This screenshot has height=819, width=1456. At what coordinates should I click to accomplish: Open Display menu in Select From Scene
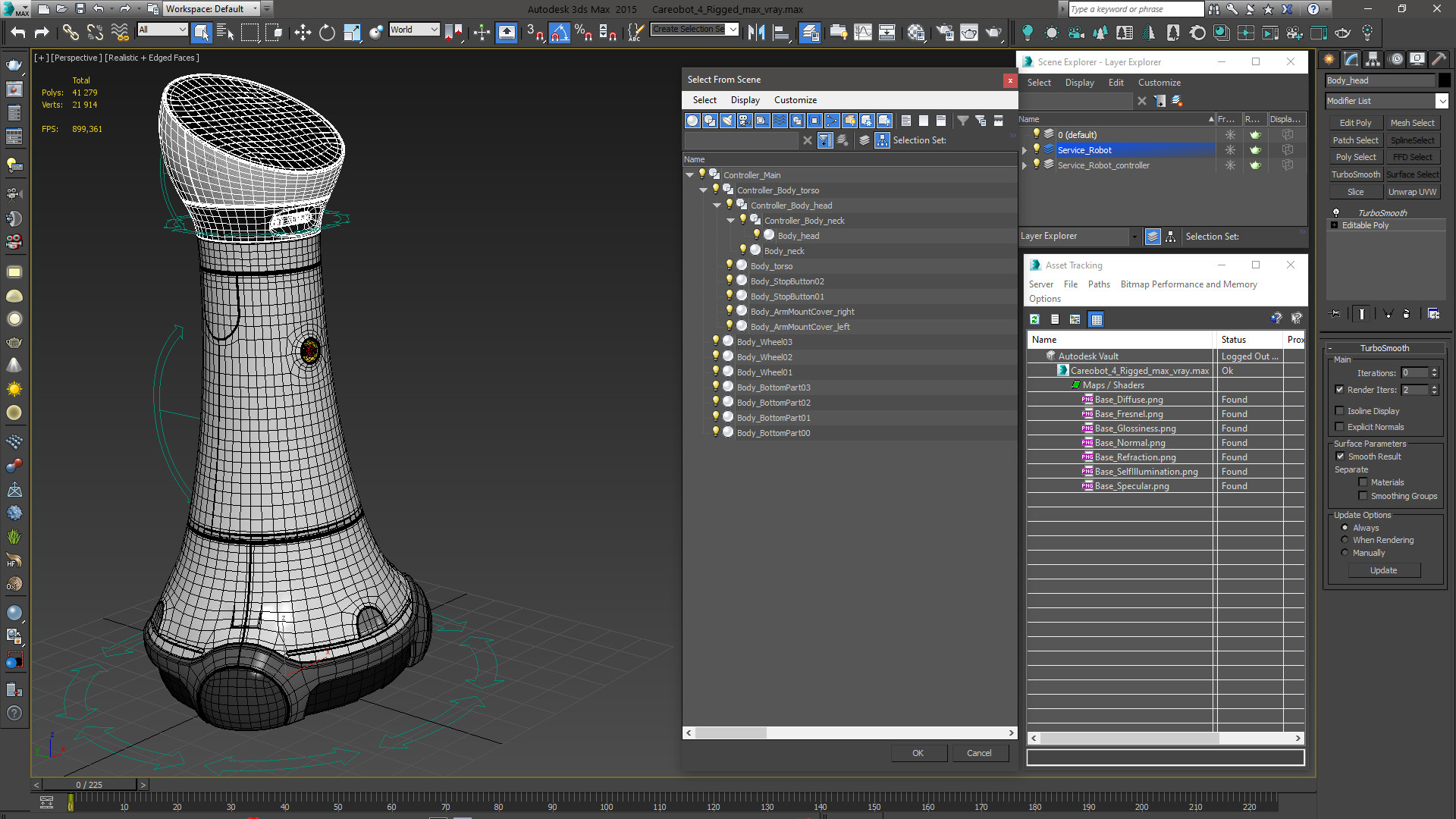(x=745, y=100)
